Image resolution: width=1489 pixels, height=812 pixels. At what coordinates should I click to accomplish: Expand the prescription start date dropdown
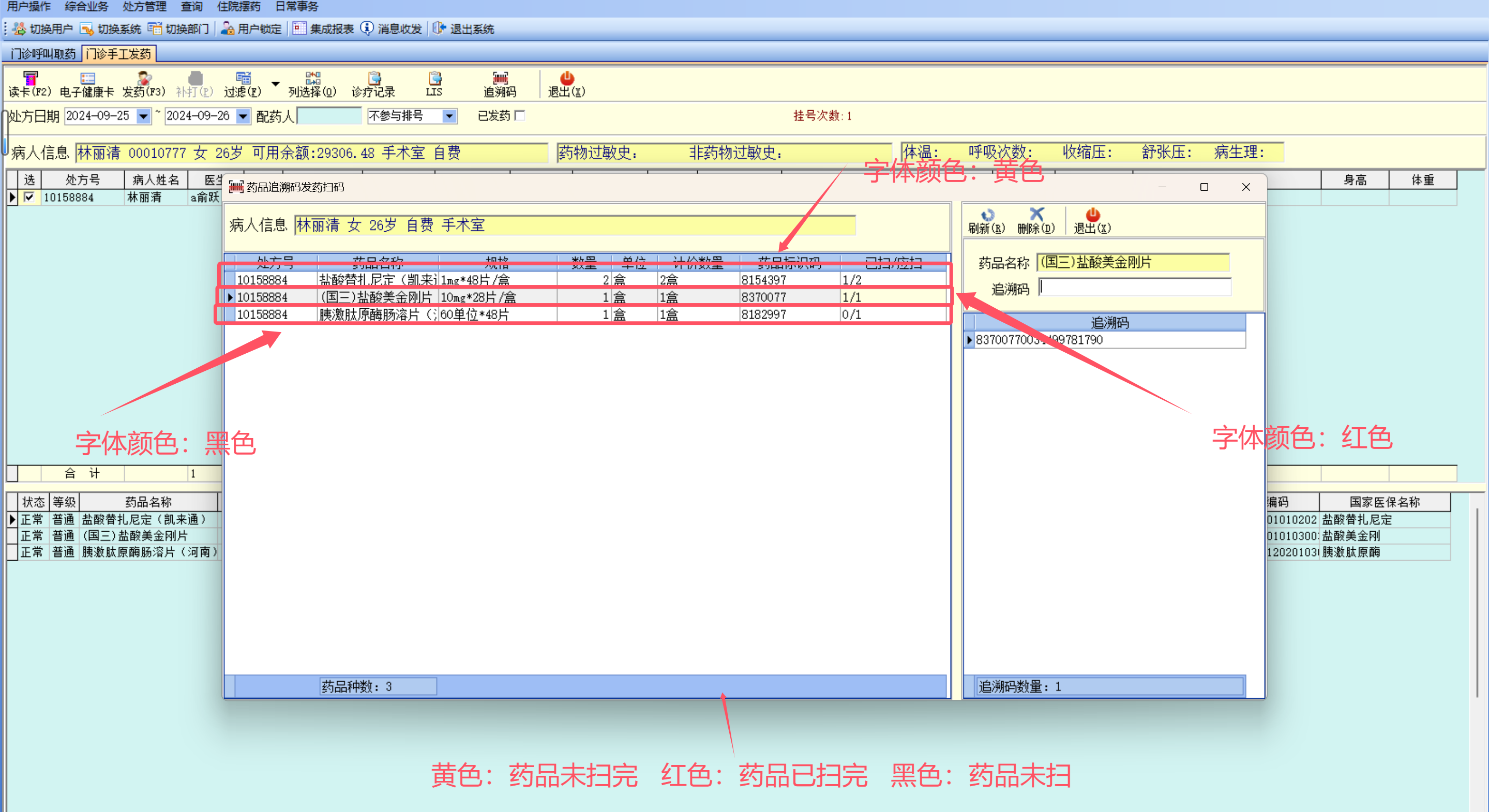click(x=143, y=116)
